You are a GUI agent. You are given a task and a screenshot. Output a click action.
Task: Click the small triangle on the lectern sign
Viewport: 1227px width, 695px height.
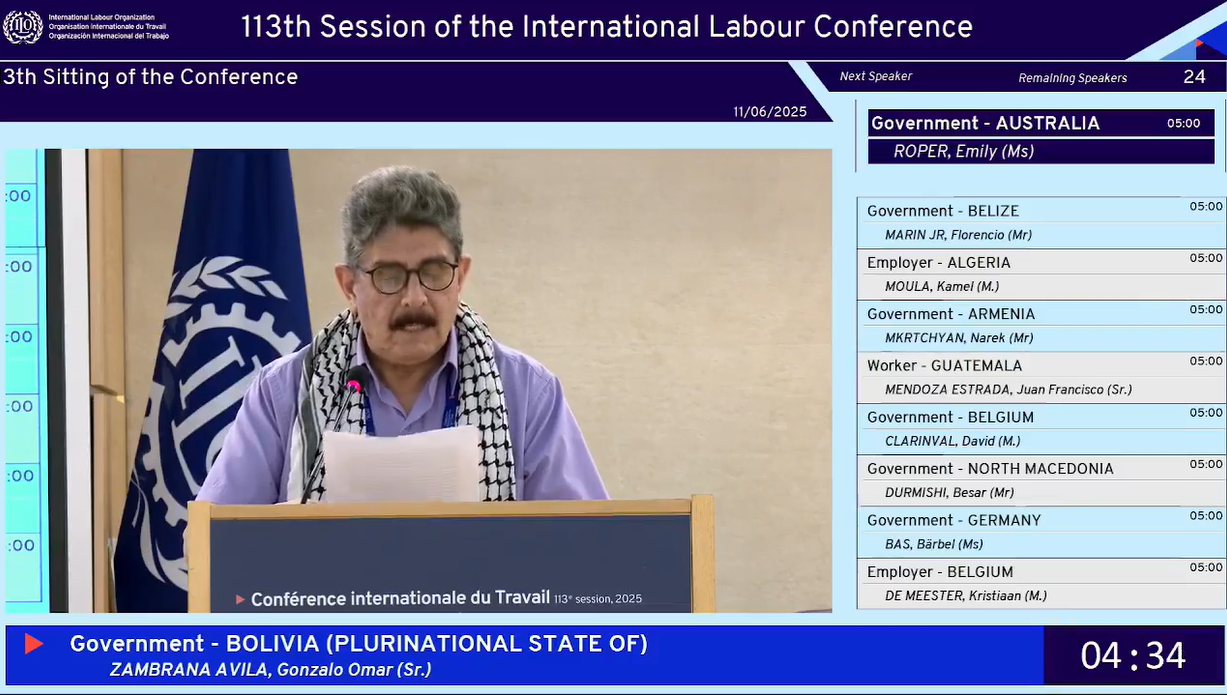coord(240,599)
